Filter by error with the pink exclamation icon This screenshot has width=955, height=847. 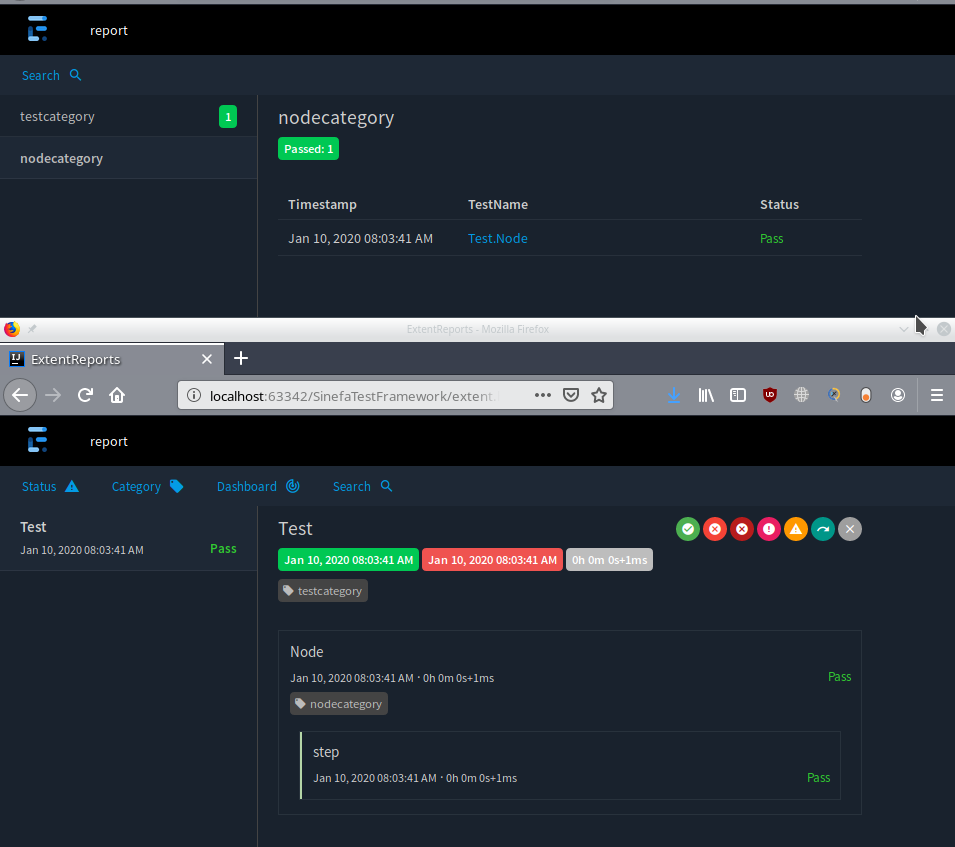[x=769, y=529]
